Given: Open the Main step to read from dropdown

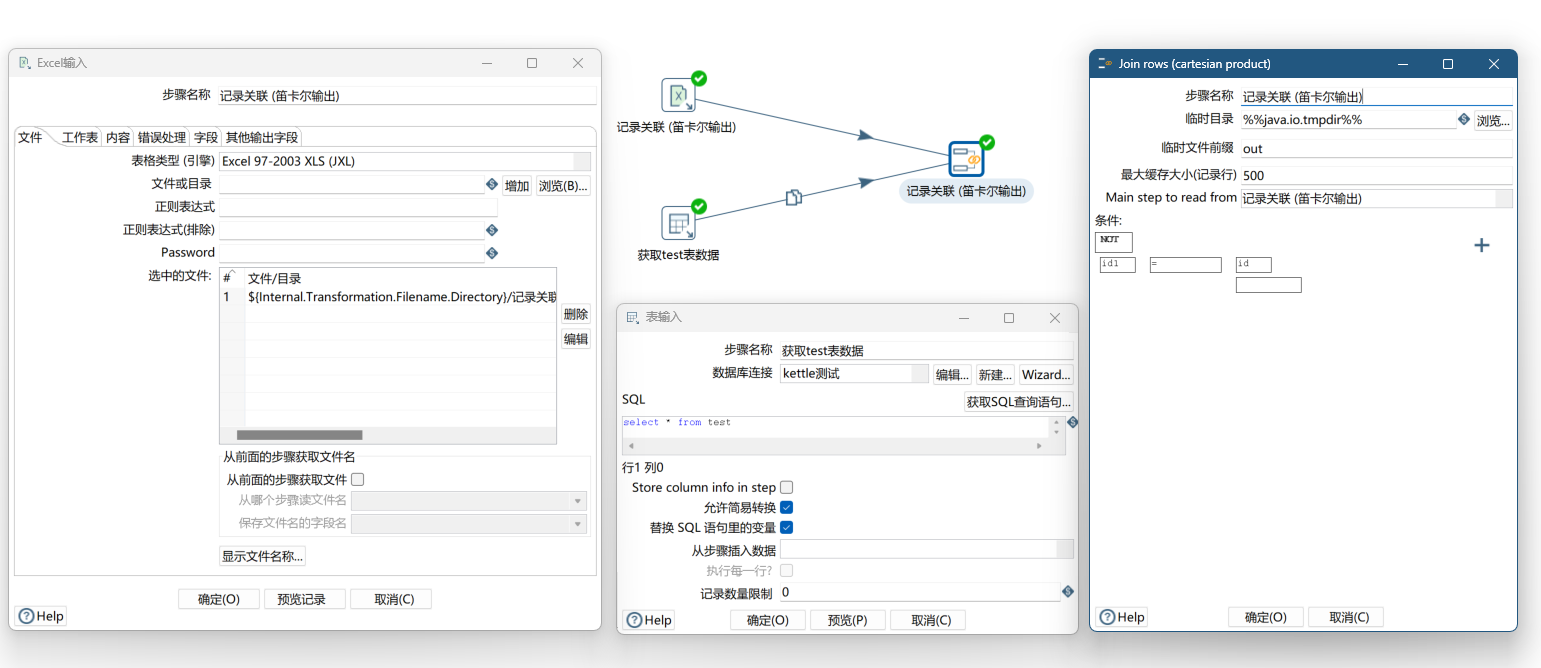Looking at the screenshot, I should (1503, 198).
